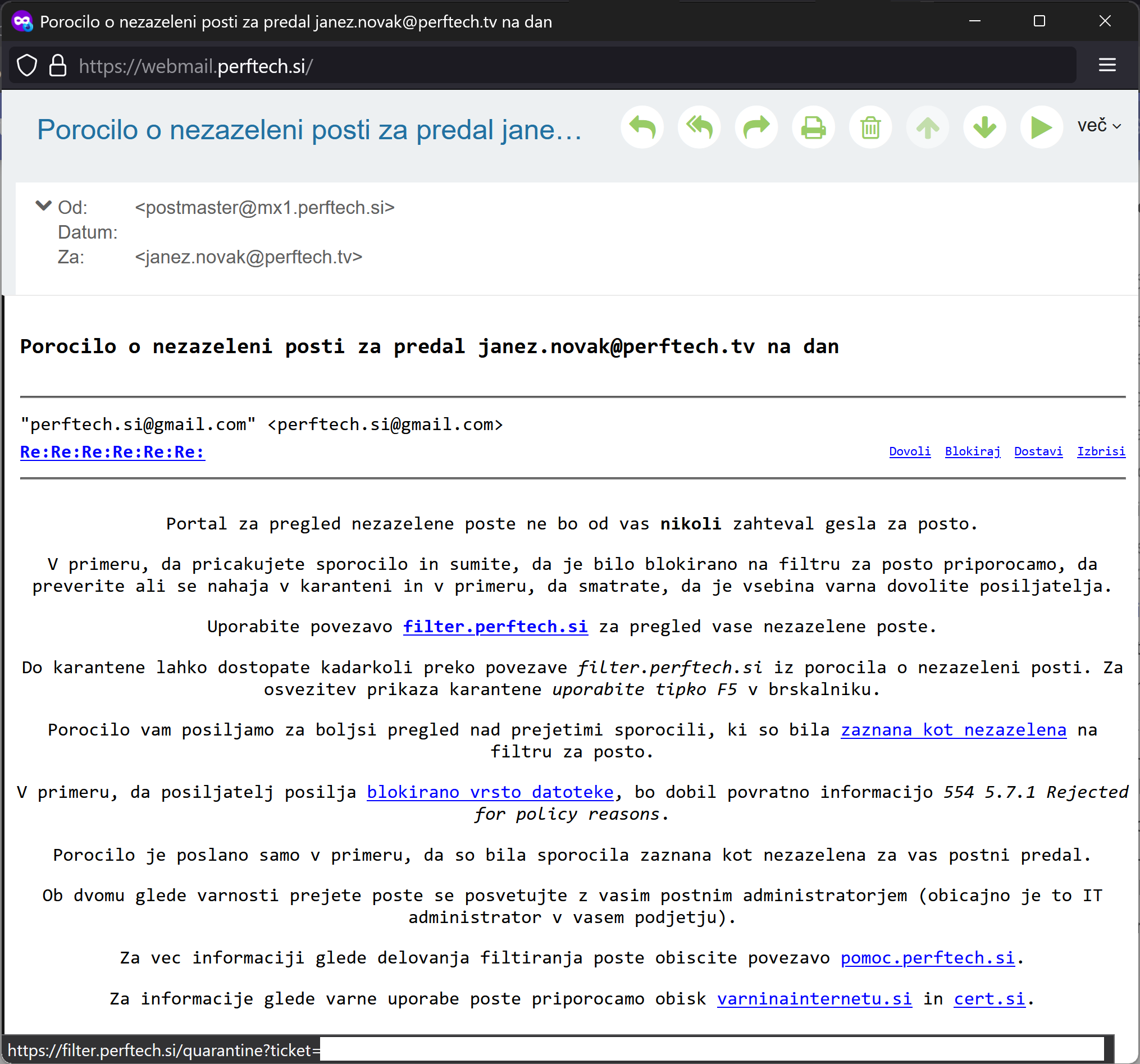Minimize the browser window
Image resolution: width=1140 pixels, height=1064 pixels.
[x=975, y=21]
